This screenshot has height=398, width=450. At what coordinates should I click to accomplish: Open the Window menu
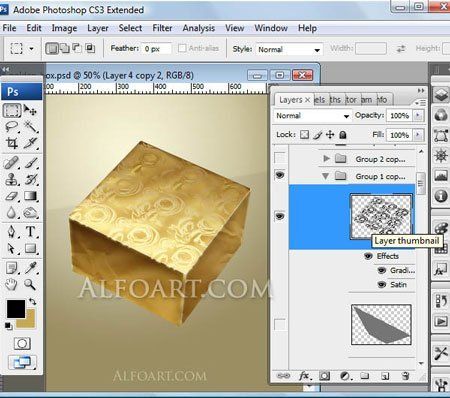click(271, 28)
